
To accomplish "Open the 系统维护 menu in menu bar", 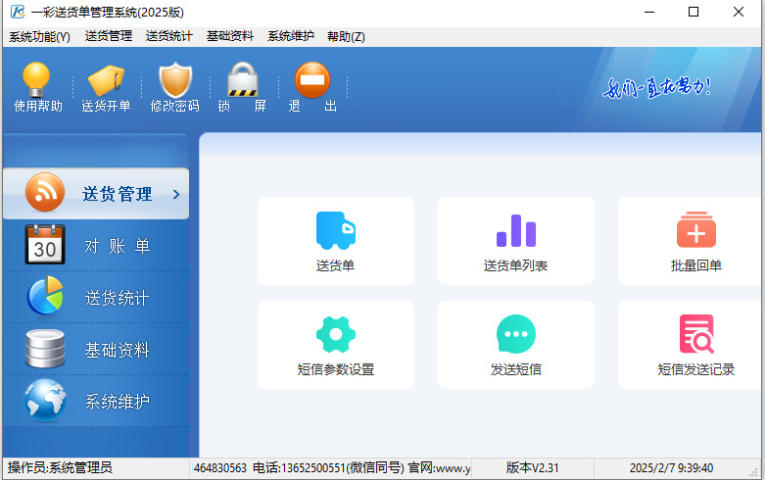I will pyautogui.click(x=290, y=36).
